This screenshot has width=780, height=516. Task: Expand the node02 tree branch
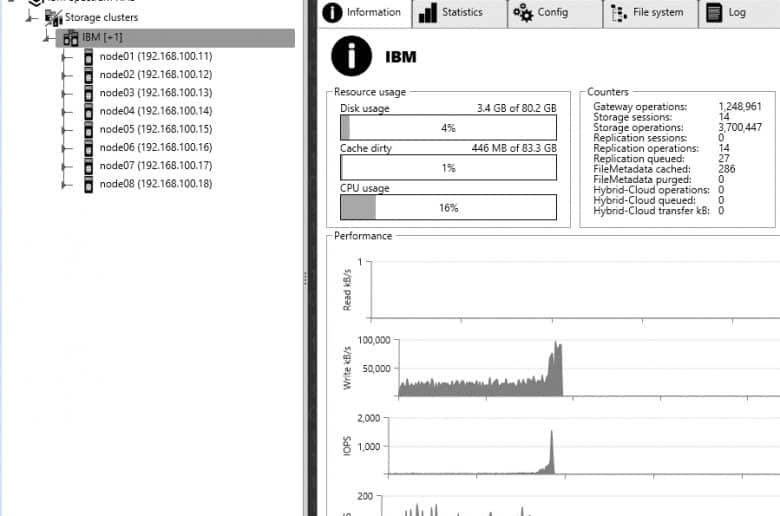click(x=66, y=76)
